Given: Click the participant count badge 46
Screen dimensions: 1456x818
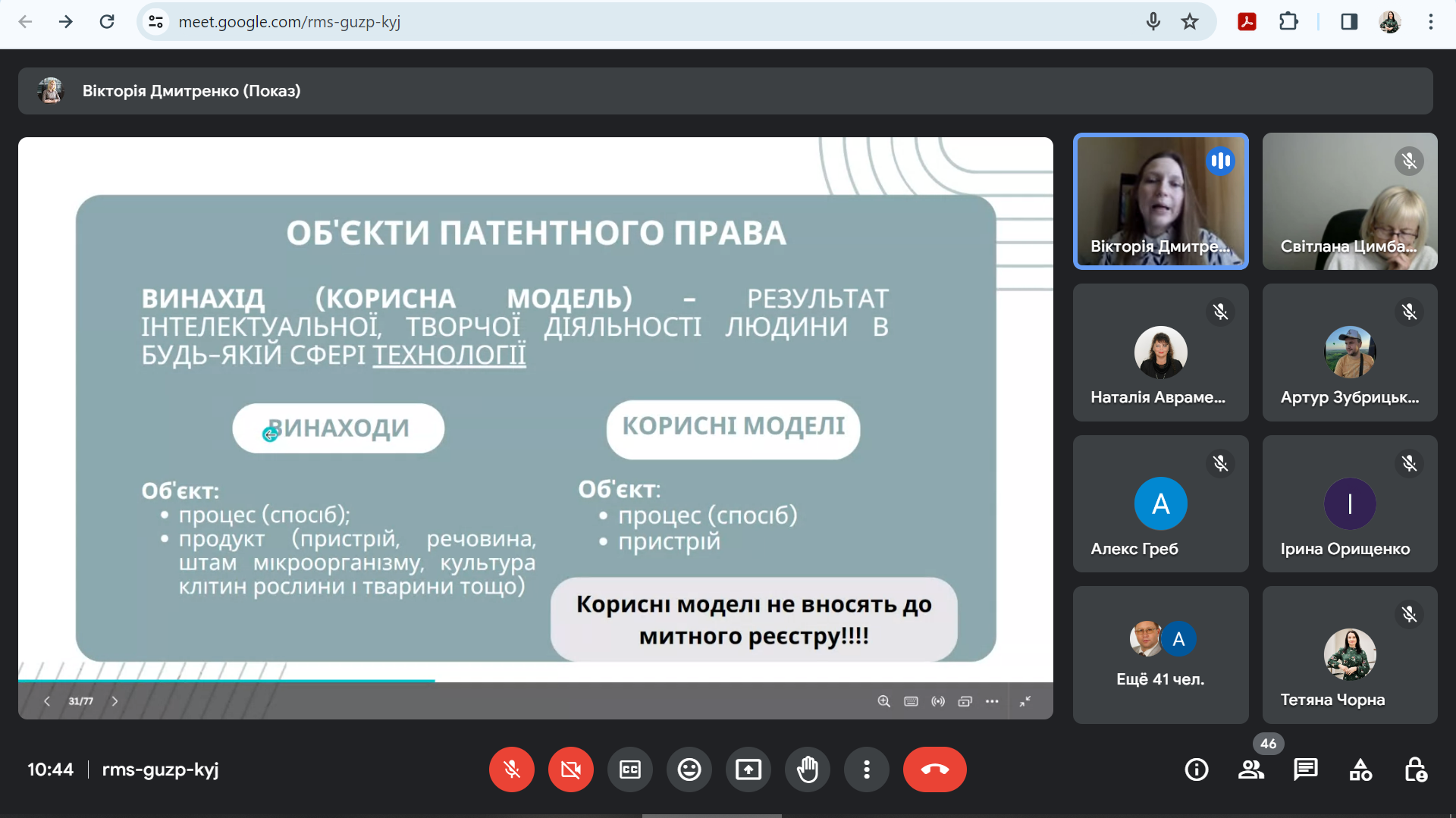Looking at the screenshot, I should tap(1268, 744).
